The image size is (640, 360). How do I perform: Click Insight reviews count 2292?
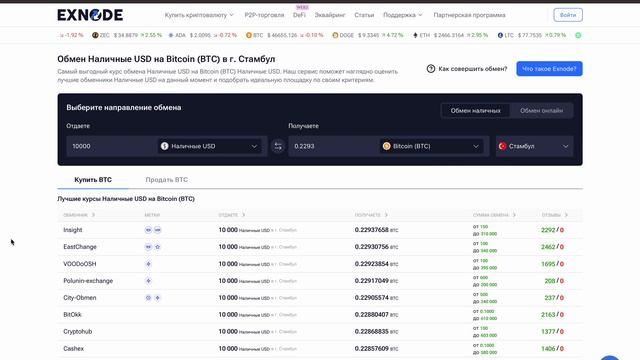(548, 230)
